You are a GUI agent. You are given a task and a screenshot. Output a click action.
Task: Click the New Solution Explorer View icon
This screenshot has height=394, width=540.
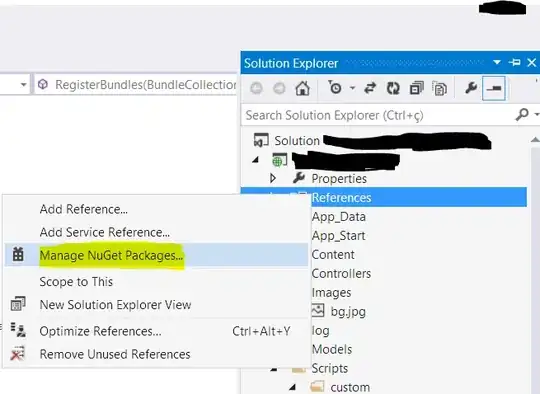18,304
